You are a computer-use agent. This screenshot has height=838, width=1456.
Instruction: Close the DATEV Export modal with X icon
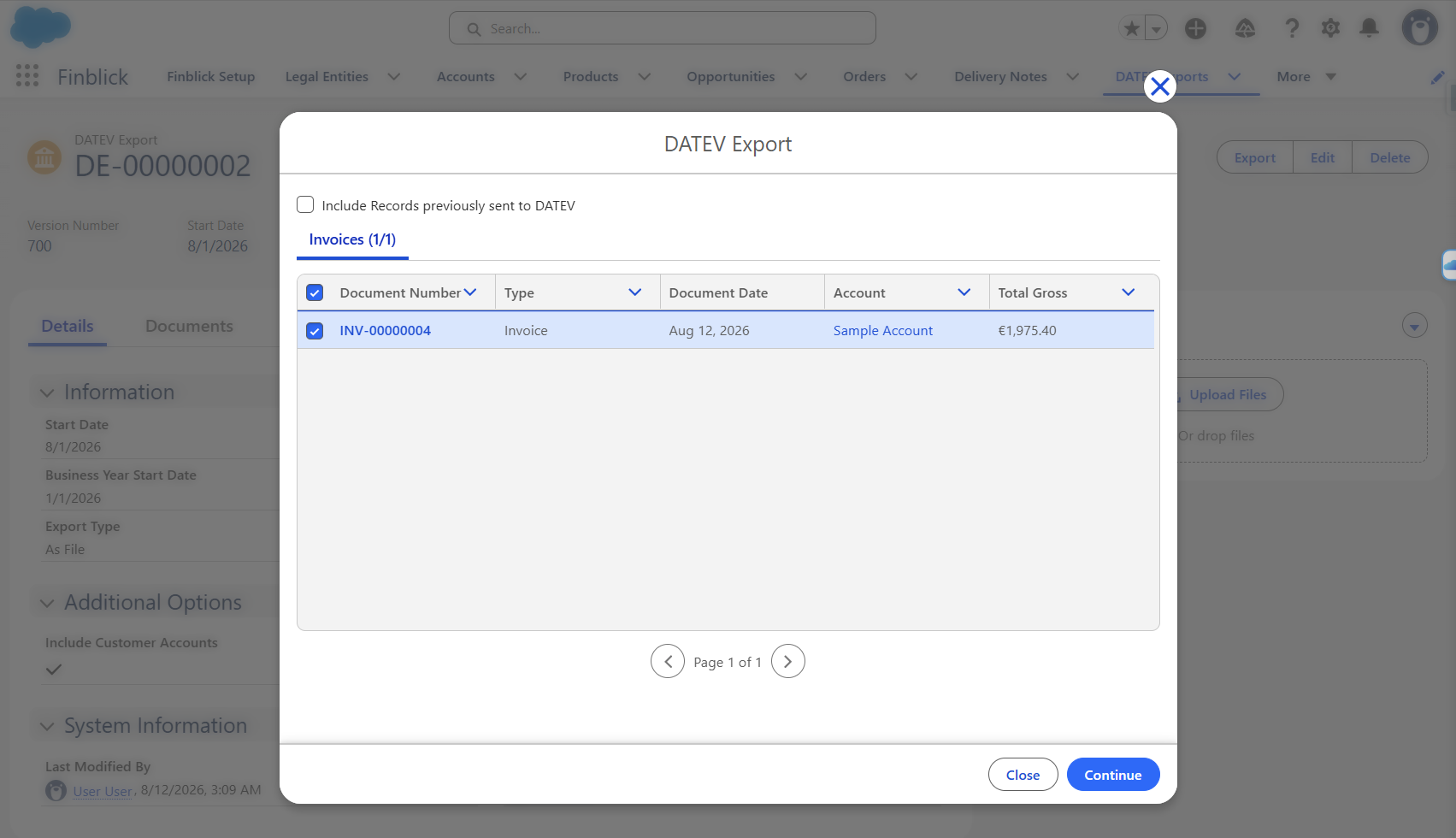coord(1159,86)
